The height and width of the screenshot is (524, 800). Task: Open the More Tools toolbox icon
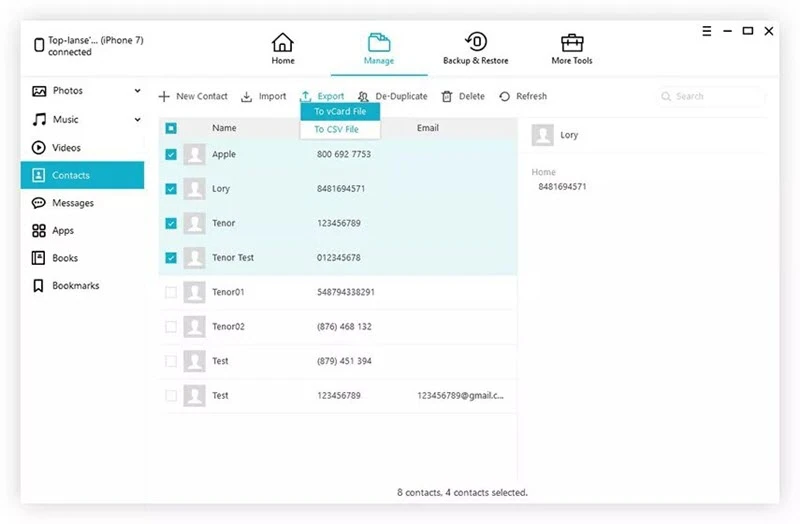point(572,43)
